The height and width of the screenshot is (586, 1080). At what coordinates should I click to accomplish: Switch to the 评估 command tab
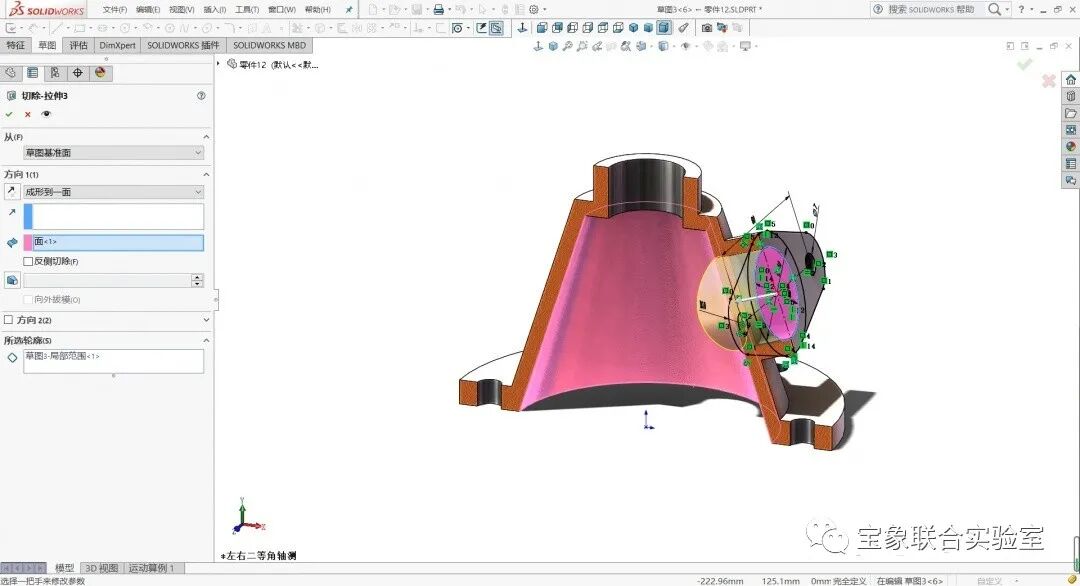click(x=79, y=45)
